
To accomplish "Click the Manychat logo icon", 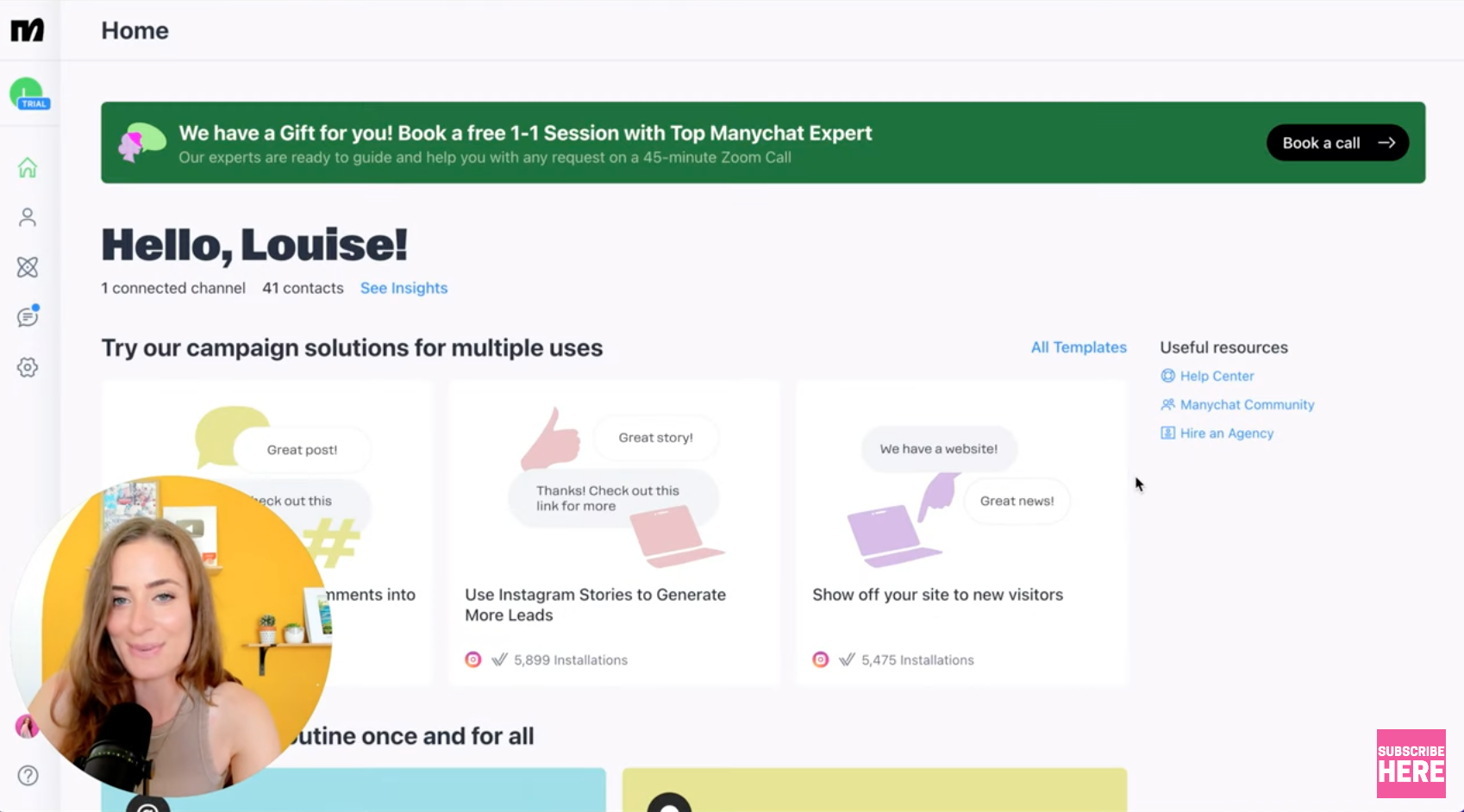I will click(x=27, y=30).
